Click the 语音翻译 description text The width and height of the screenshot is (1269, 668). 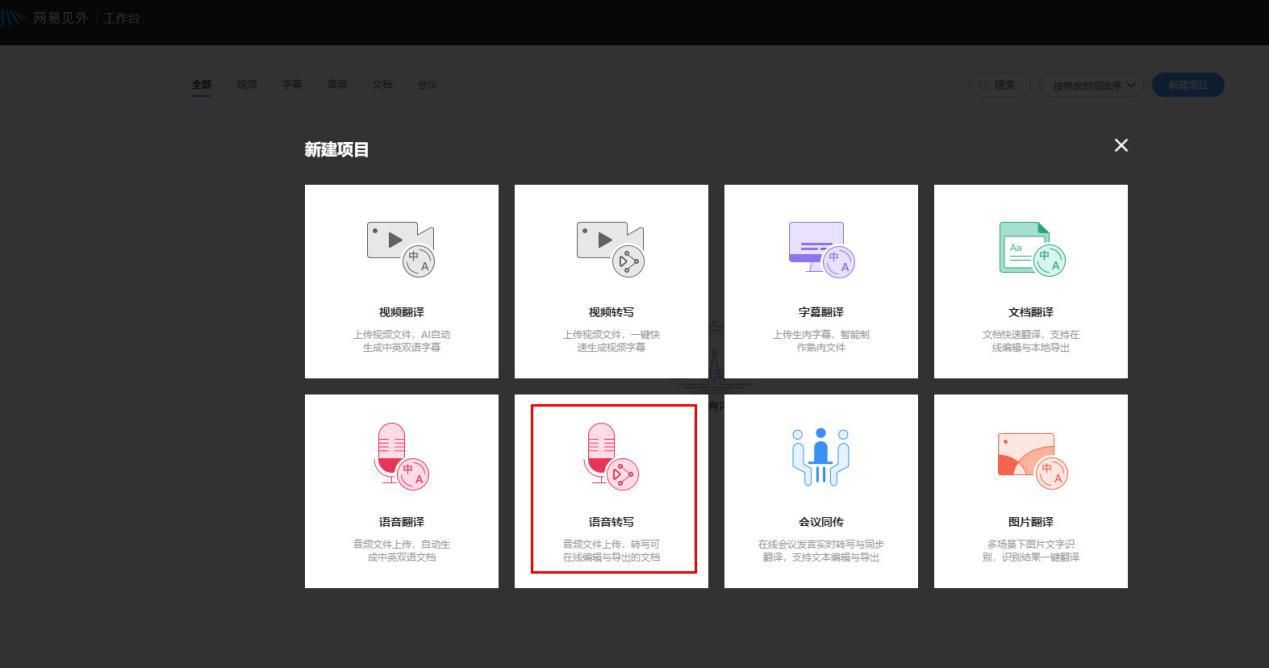tap(401, 550)
